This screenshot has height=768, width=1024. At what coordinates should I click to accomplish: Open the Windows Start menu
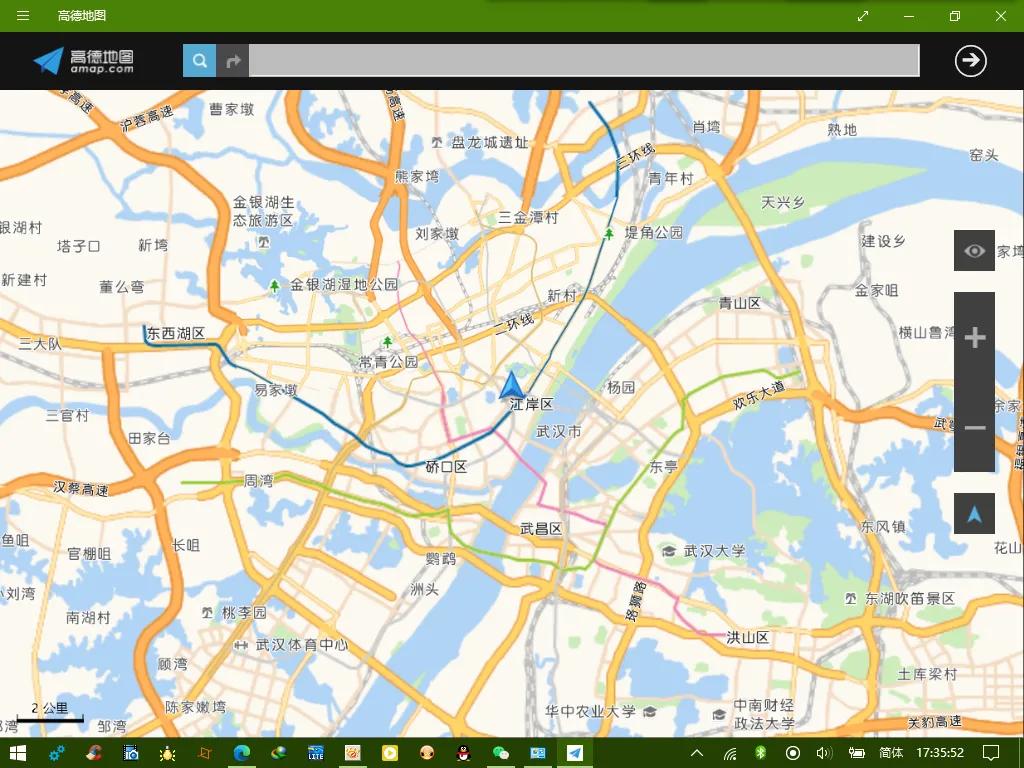click(x=17, y=753)
